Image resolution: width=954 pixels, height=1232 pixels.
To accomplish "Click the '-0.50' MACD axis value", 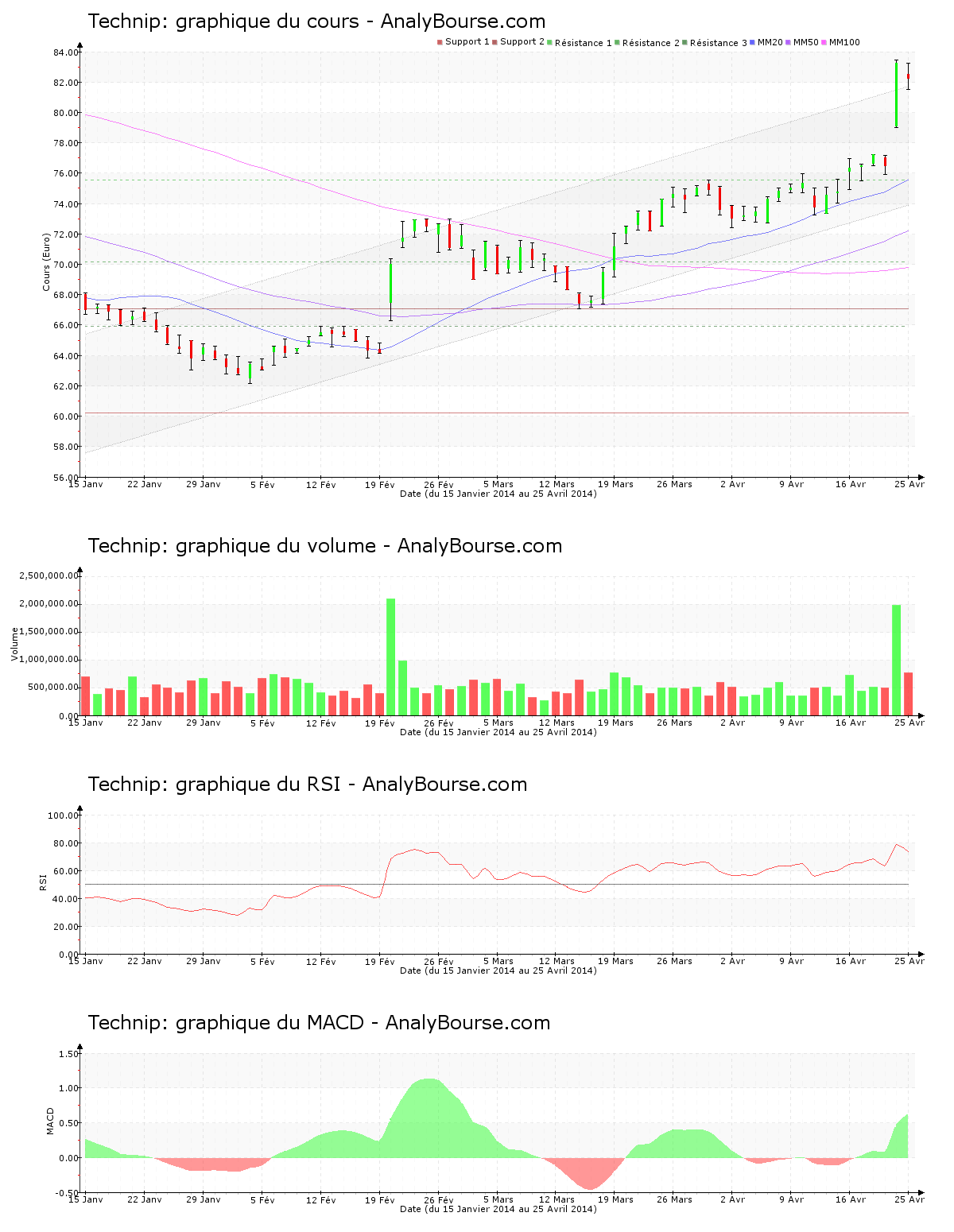I will point(67,1193).
